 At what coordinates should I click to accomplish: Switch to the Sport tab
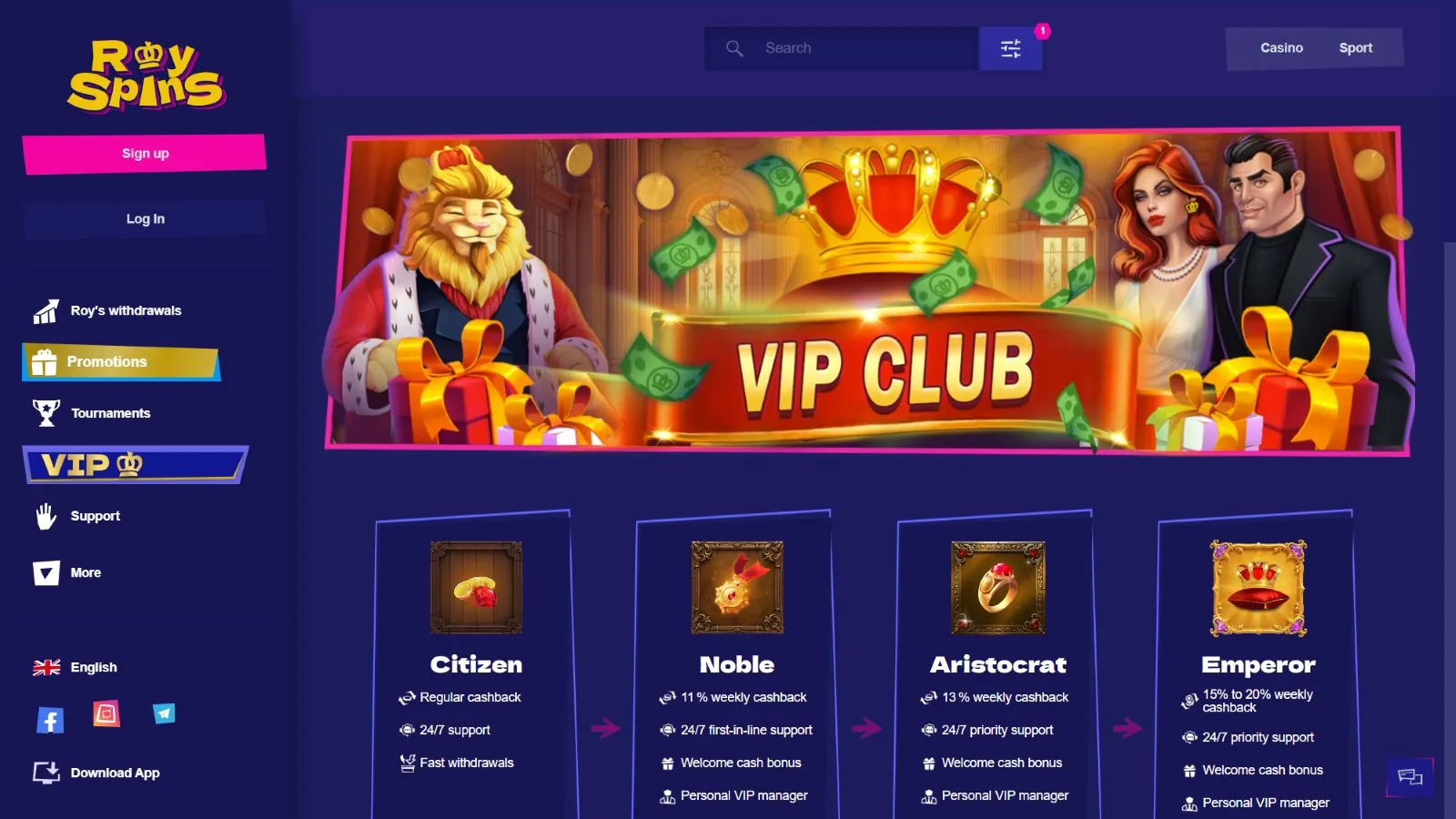pos(1355,48)
